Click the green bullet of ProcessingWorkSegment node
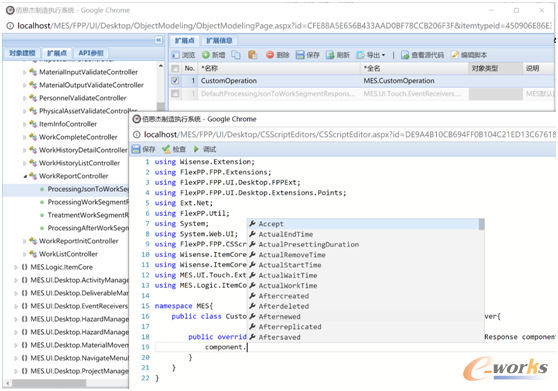The width and height of the screenshot is (558, 391). (42, 202)
